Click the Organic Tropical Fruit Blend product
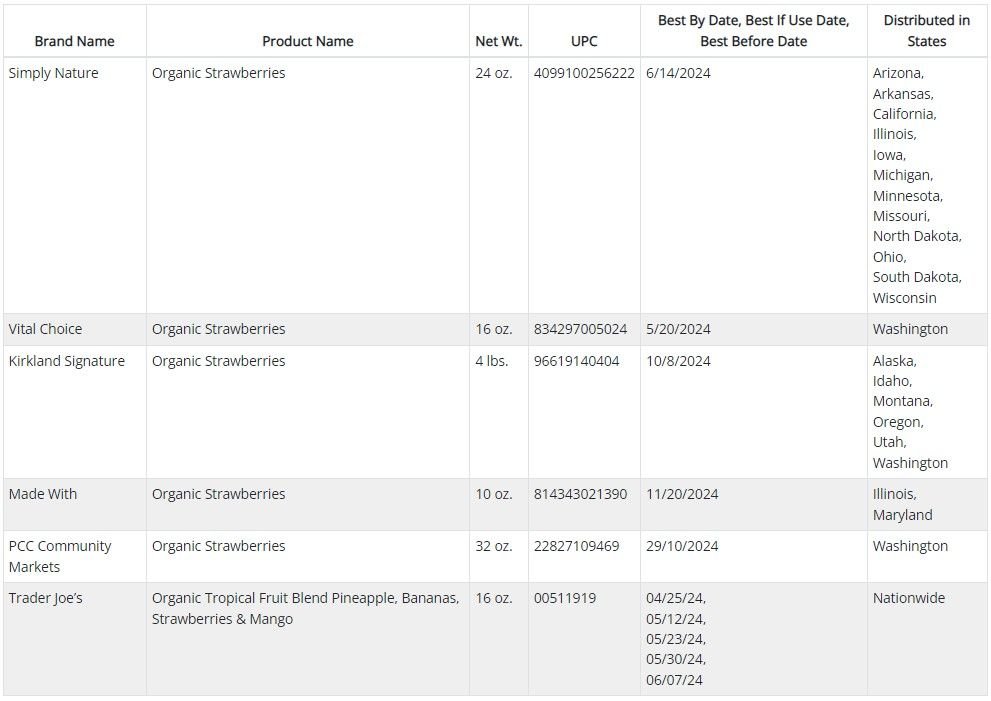This screenshot has width=991, height=701. click(x=305, y=608)
